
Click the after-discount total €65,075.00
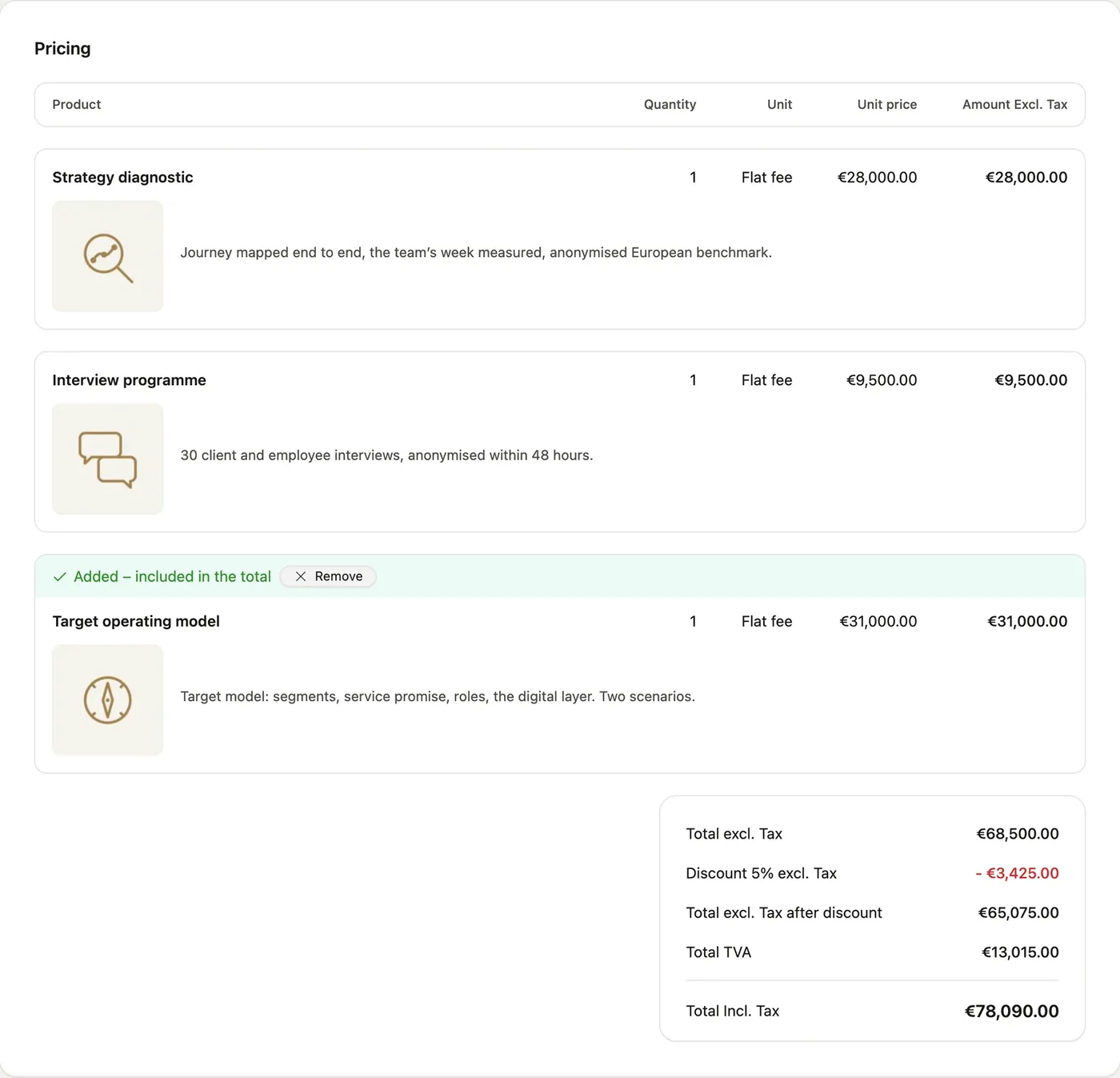coord(1018,913)
